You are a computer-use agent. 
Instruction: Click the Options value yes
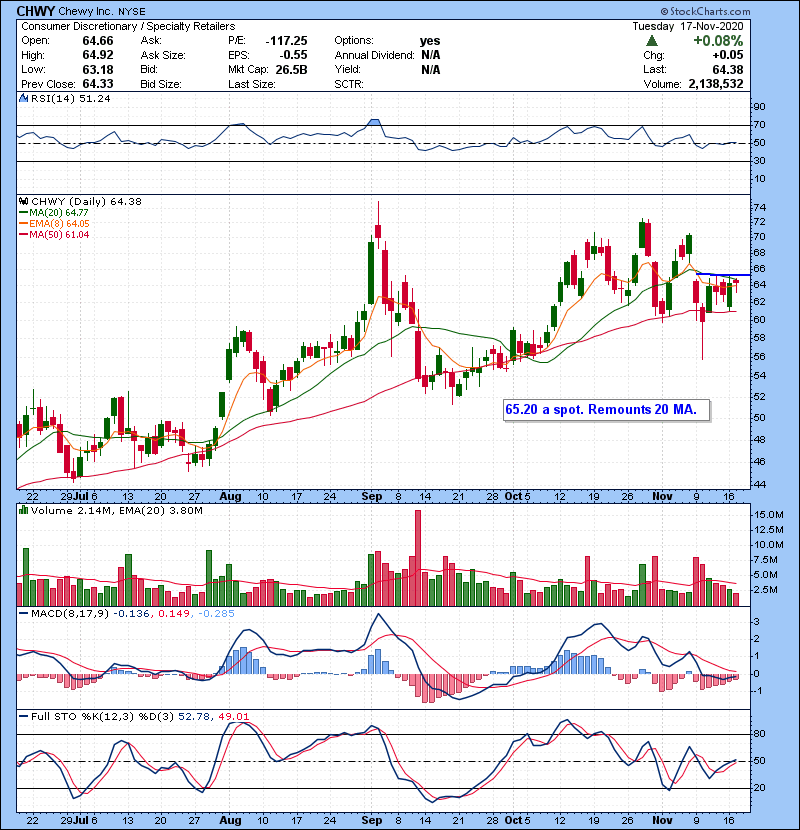coord(430,41)
